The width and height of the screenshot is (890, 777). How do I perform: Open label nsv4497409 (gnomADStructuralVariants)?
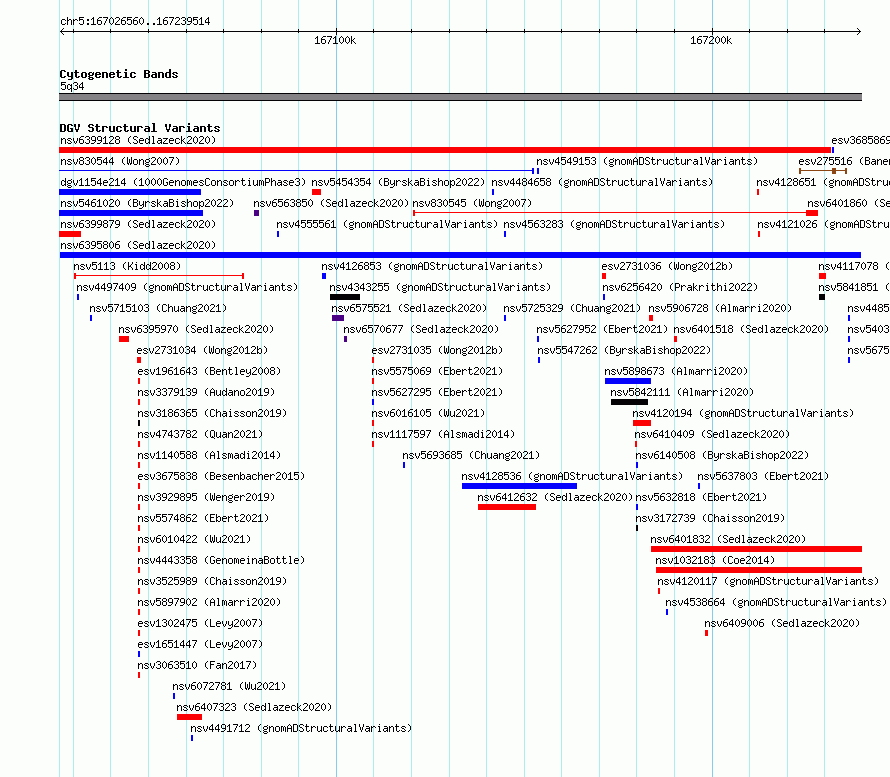pos(187,287)
